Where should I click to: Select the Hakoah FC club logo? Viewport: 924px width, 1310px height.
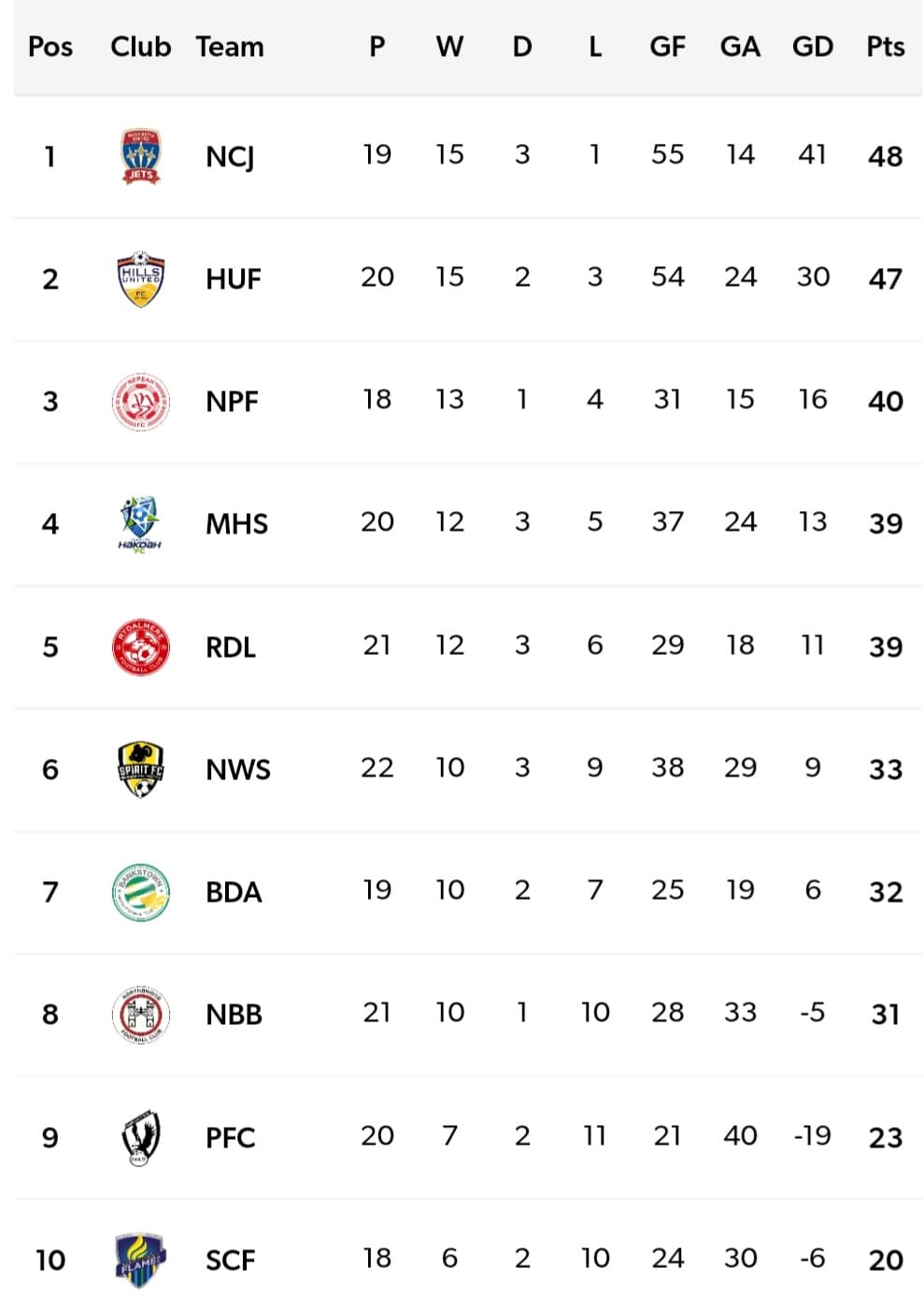tap(140, 523)
